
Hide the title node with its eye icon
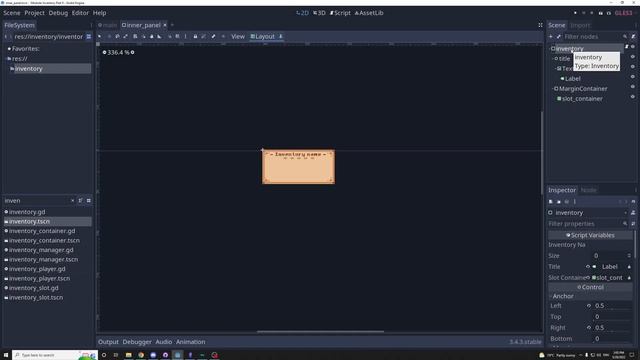point(633,57)
